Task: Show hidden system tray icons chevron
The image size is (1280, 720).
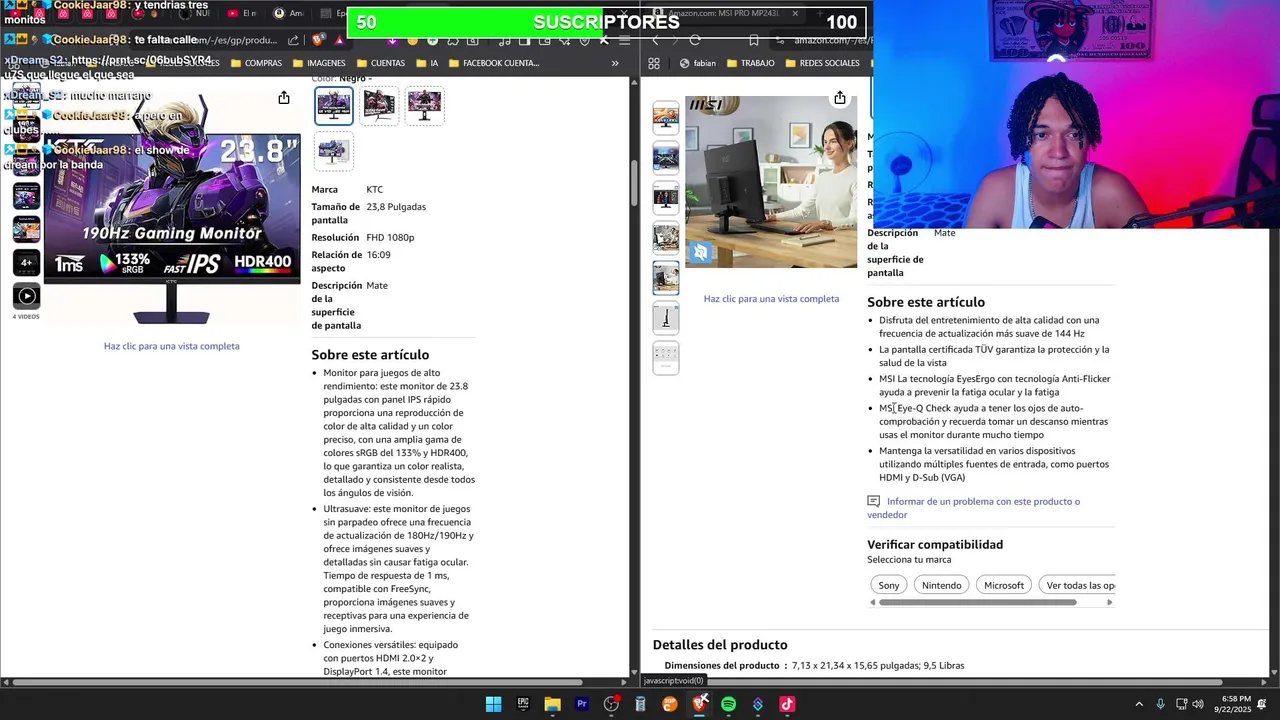Action: tap(1138, 704)
